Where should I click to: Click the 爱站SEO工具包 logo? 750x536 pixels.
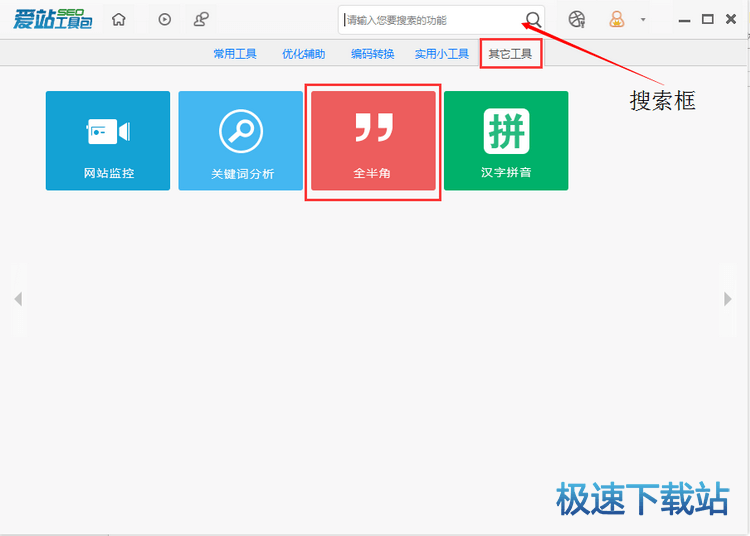pyautogui.click(x=53, y=19)
